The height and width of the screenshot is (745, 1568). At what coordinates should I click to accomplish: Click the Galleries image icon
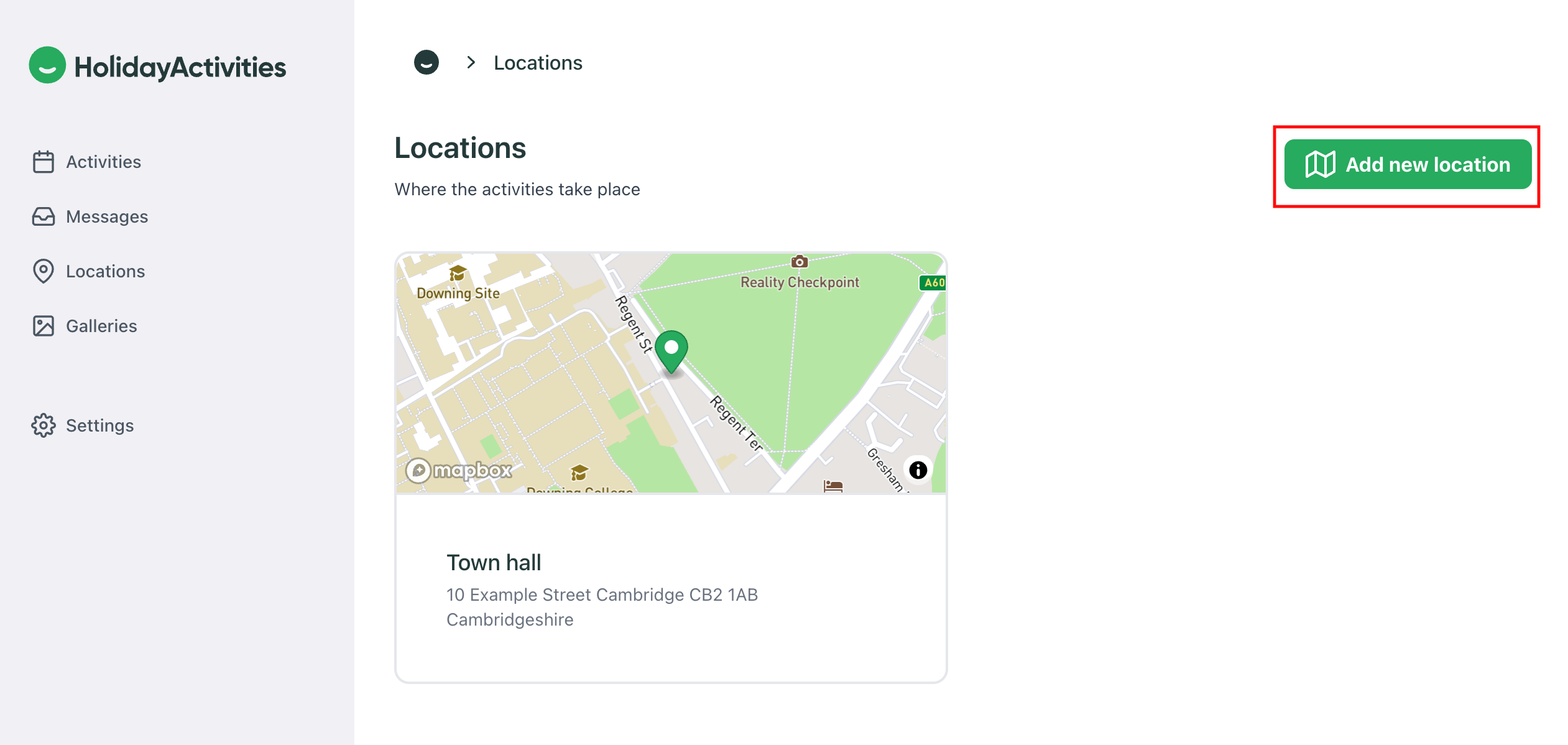[44, 326]
